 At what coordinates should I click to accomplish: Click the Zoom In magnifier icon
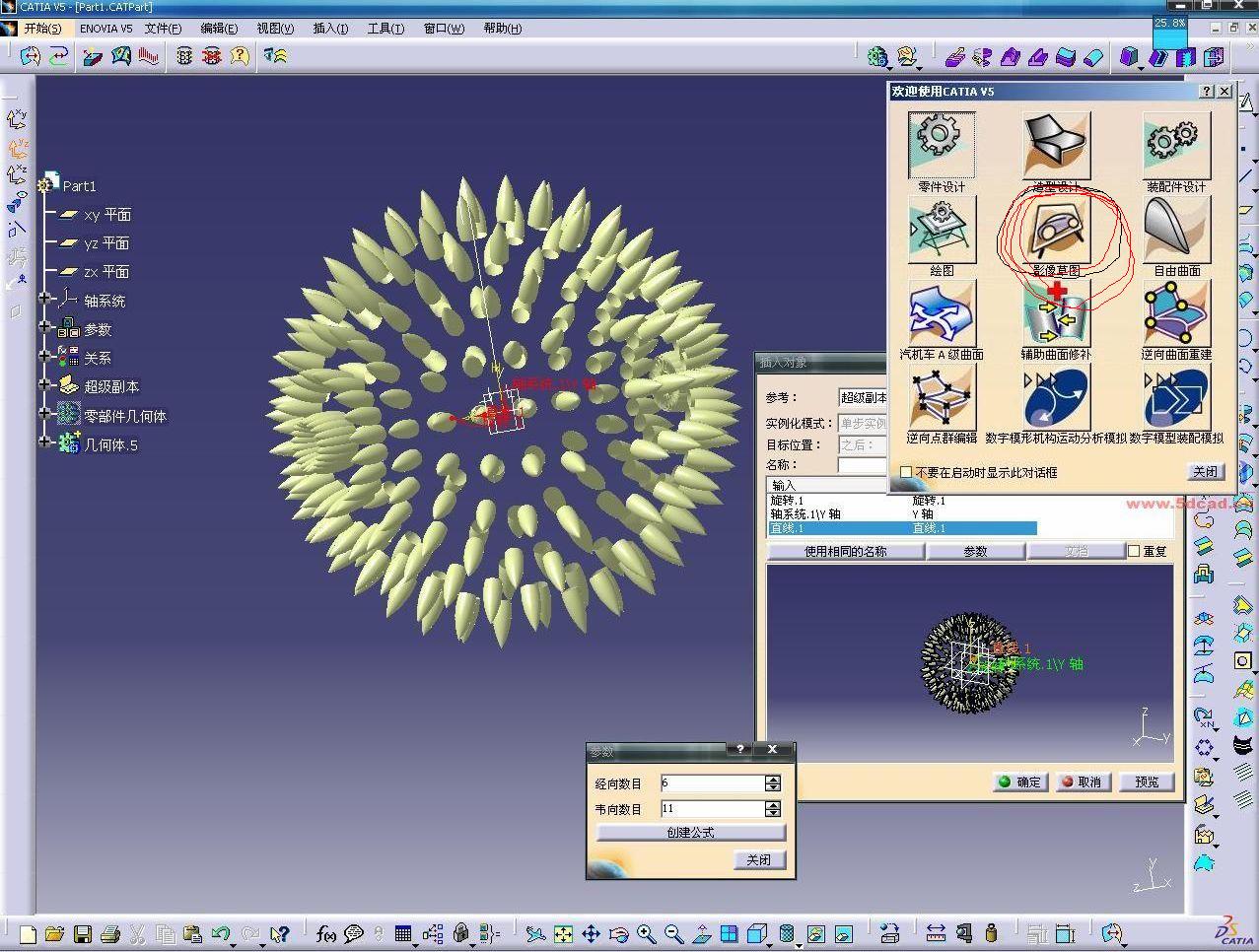pos(646,933)
